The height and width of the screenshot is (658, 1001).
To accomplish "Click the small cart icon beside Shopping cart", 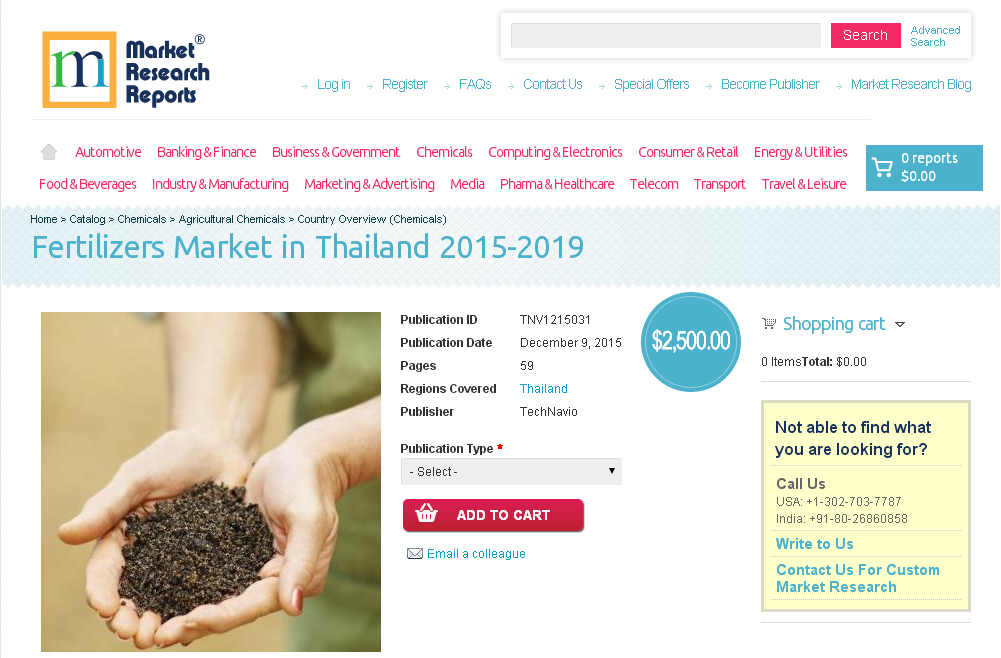I will tap(768, 323).
